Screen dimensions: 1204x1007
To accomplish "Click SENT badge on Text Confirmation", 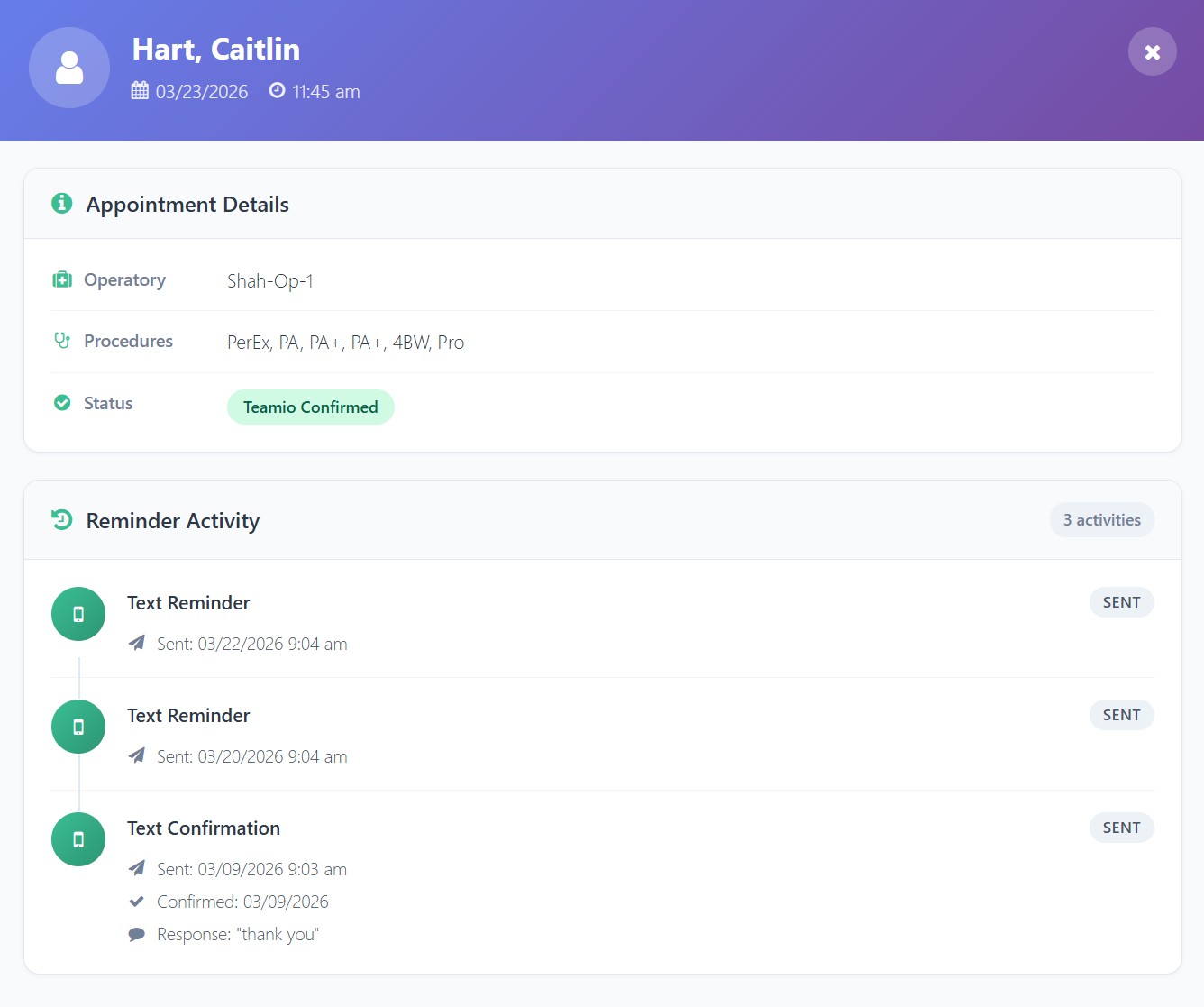I will pyautogui.click(x=1121, y=828).
